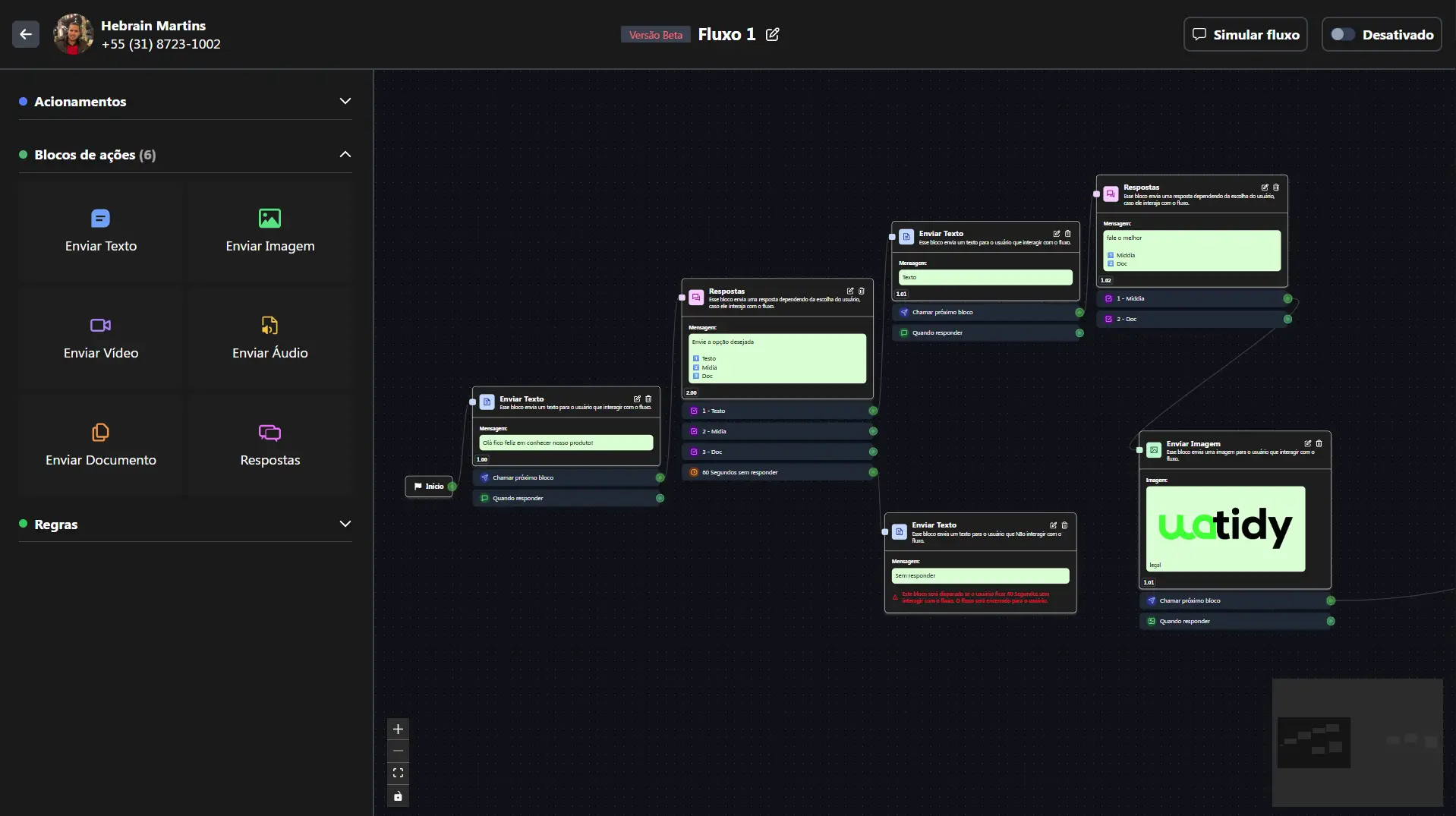Edit the Respostas block 2.00
The height and width of the screenshot is (816, 1456).
coord(850,291)
